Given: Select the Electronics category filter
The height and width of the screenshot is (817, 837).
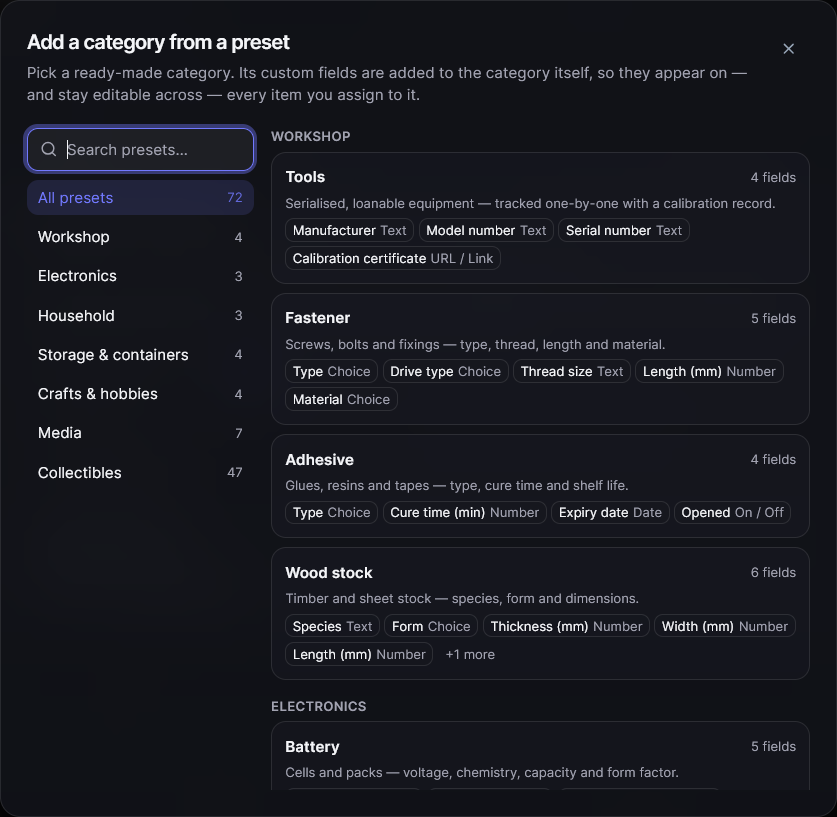Looking at the screenshot, I should 140,276.
